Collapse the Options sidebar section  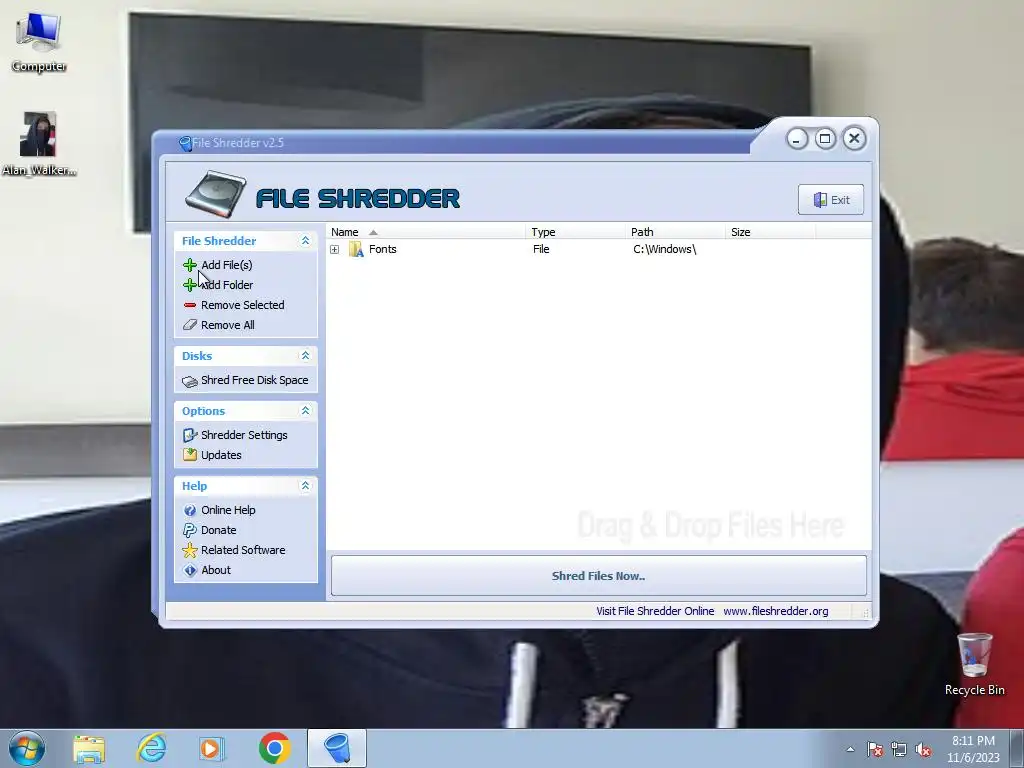pos(305,411)
